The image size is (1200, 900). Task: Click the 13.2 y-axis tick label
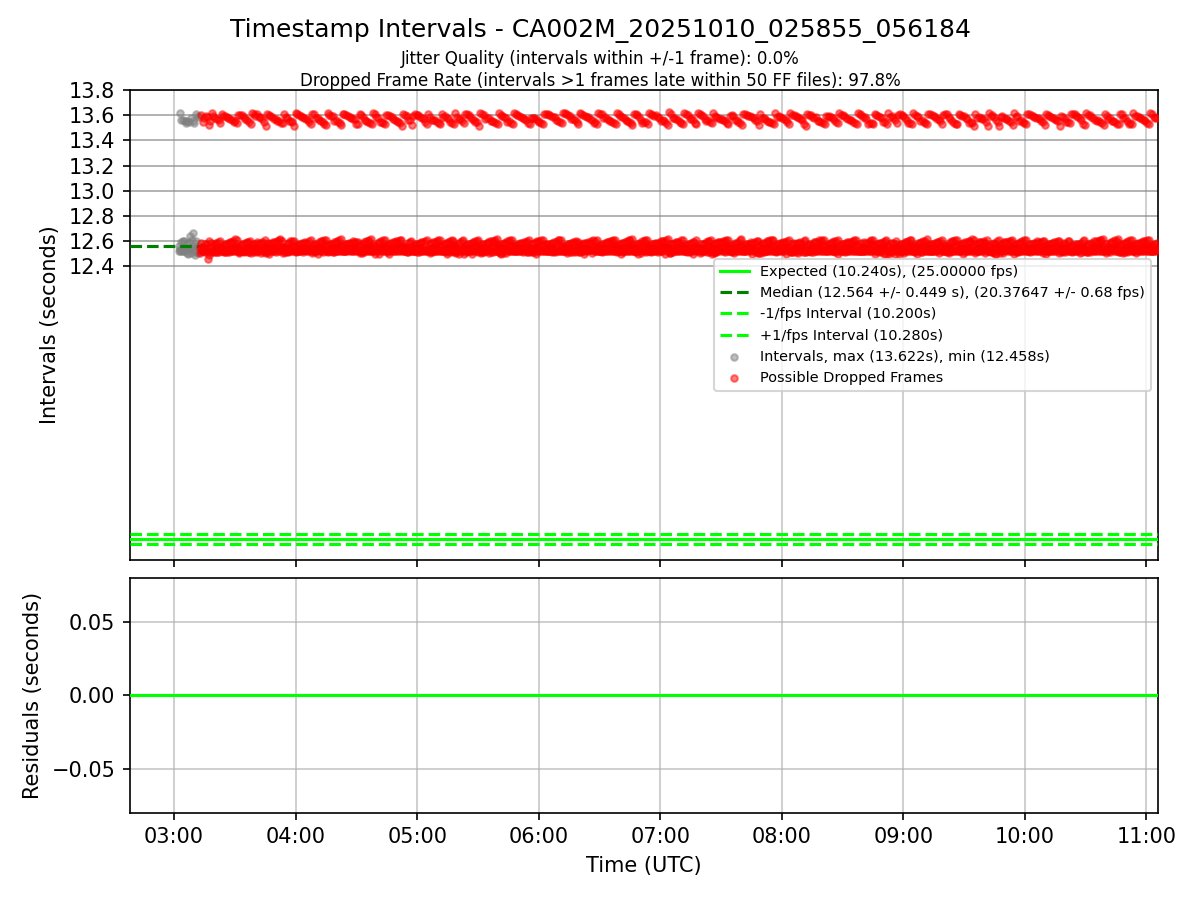pyautogui.click(x=91, y=166)
